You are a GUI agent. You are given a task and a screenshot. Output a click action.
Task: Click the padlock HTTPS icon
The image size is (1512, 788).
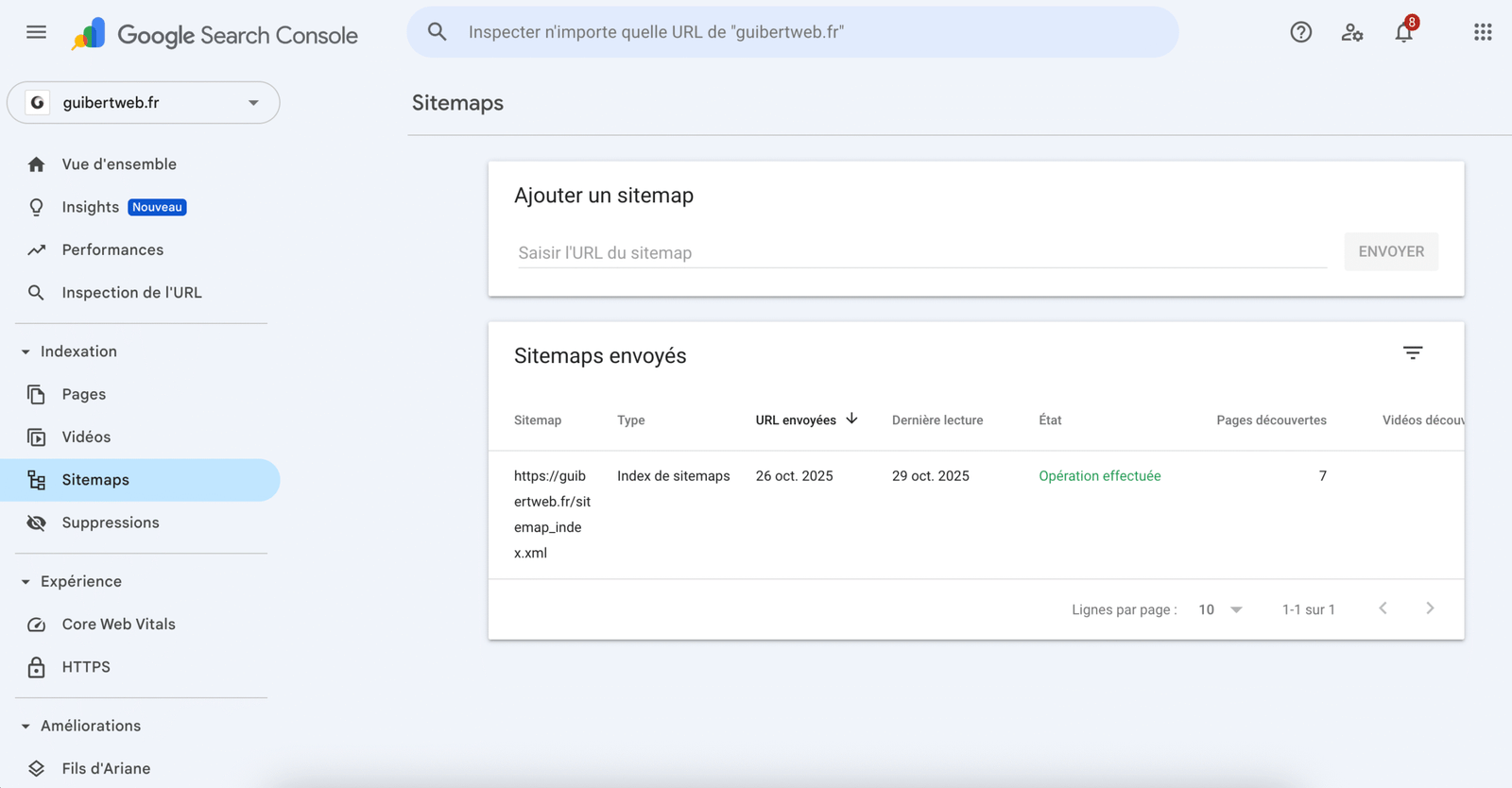tap(36, 667)
